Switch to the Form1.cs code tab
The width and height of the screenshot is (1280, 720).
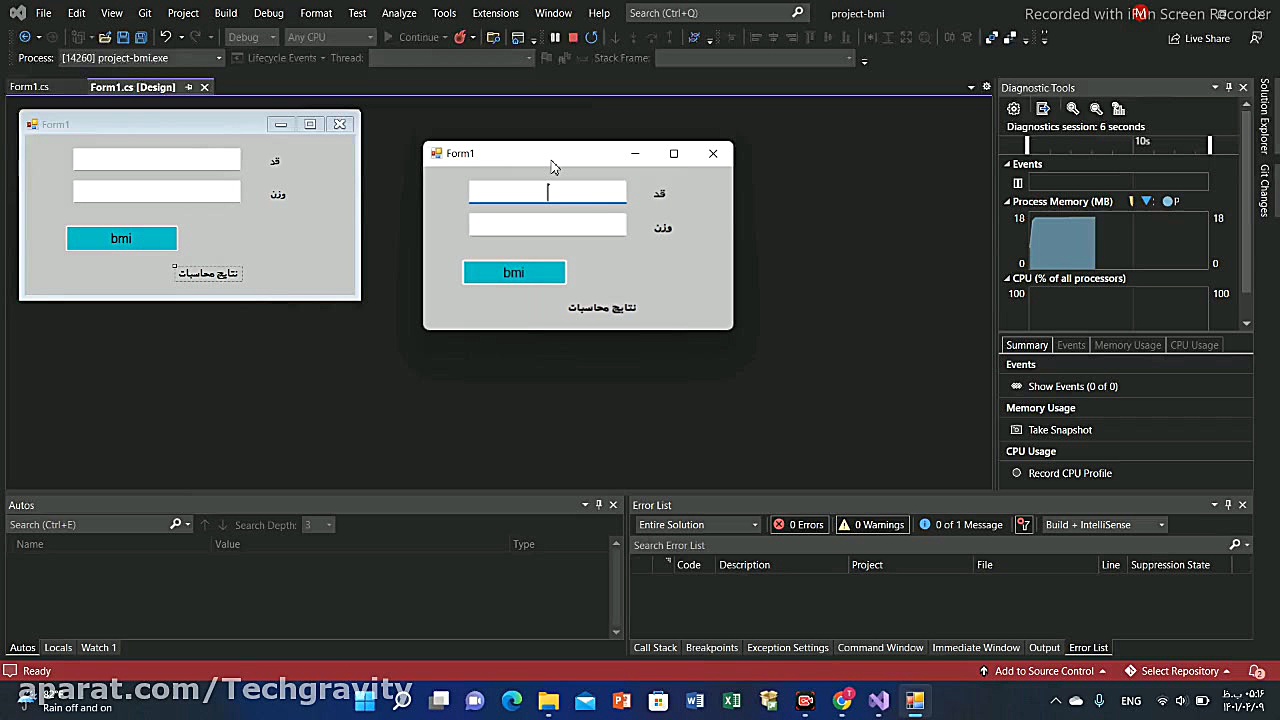[30, 87]
